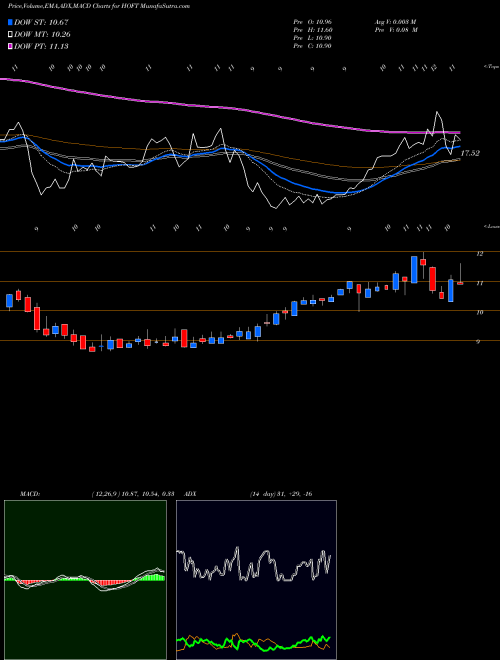Click the 'Pre H: 11.60' value
The image size is (500, 660).
[313, 30]
